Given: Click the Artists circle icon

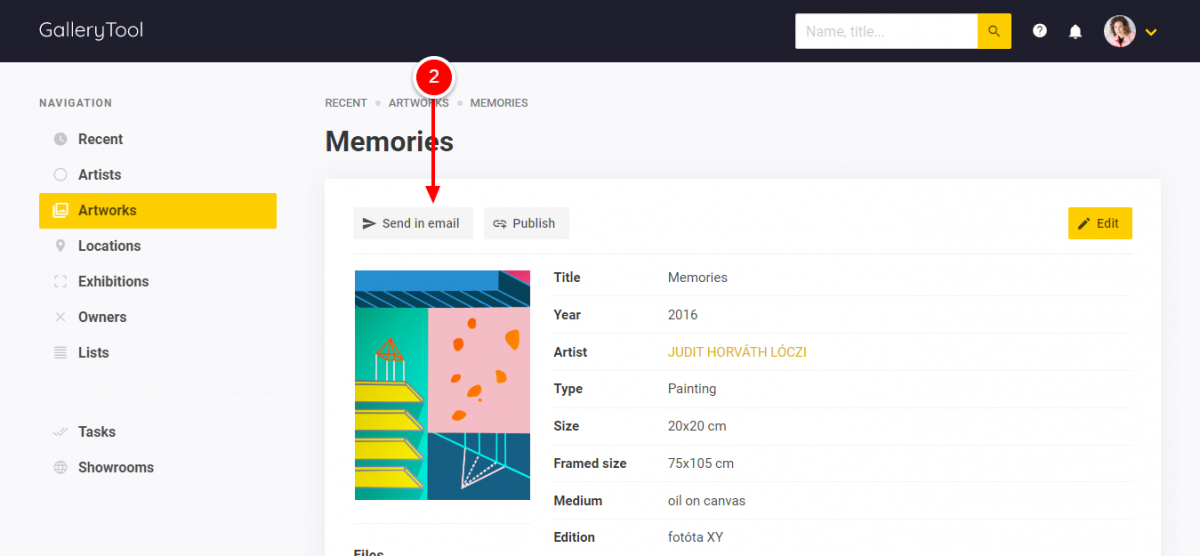Looking at the screenshot, I should click(60, 174).
